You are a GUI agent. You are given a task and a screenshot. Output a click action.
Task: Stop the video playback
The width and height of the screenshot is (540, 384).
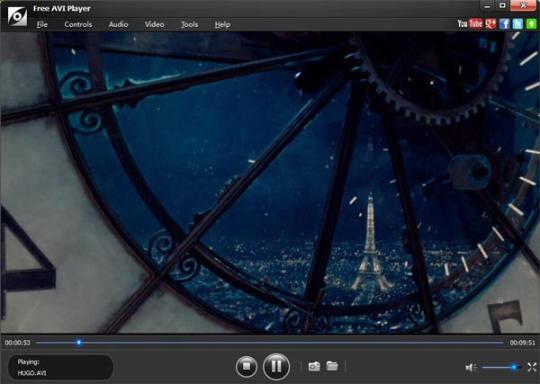click(x=246, y=366)
